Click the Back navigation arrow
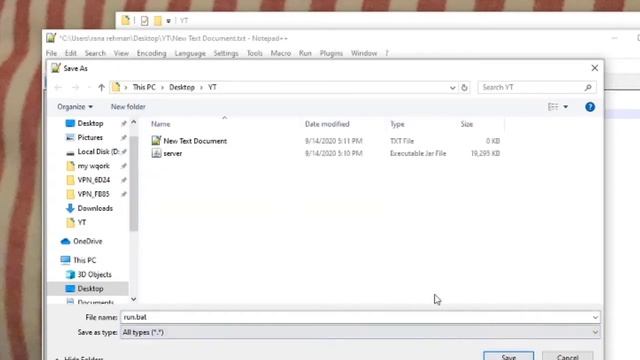This screenshot has width=640, height=360. click(x=58, y=87)
